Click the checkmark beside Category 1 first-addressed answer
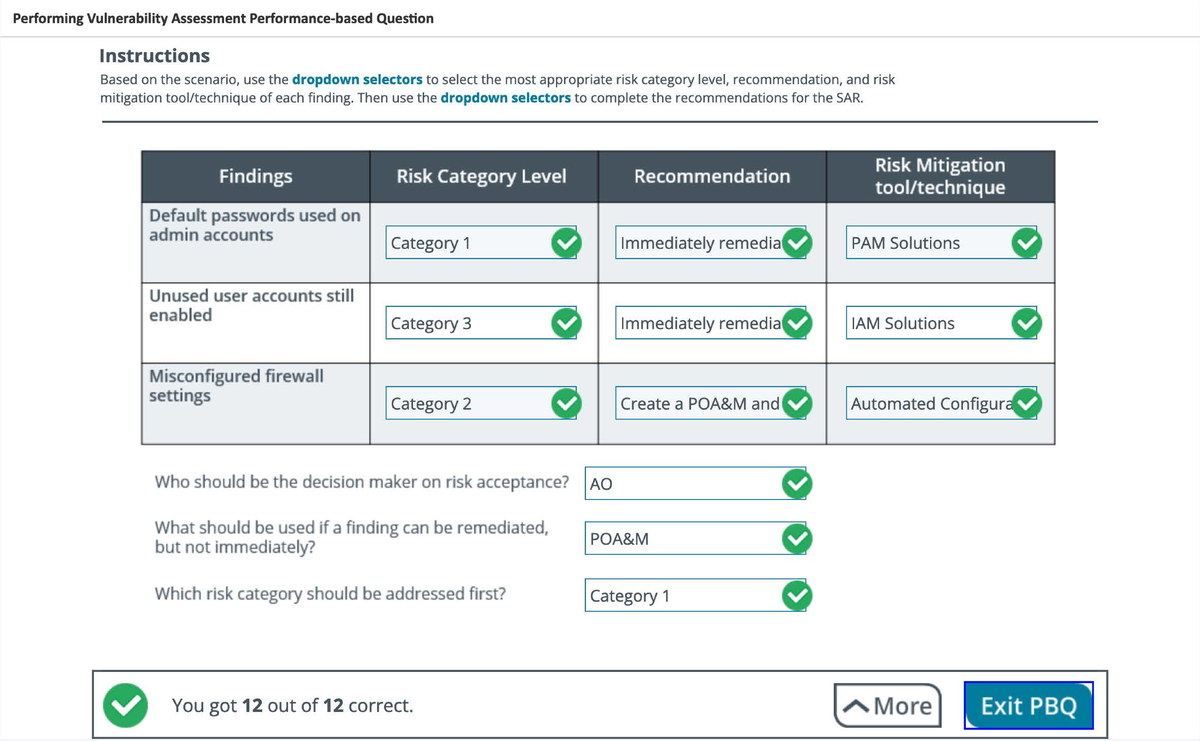 pyautogui.click(x=797, y=595)
